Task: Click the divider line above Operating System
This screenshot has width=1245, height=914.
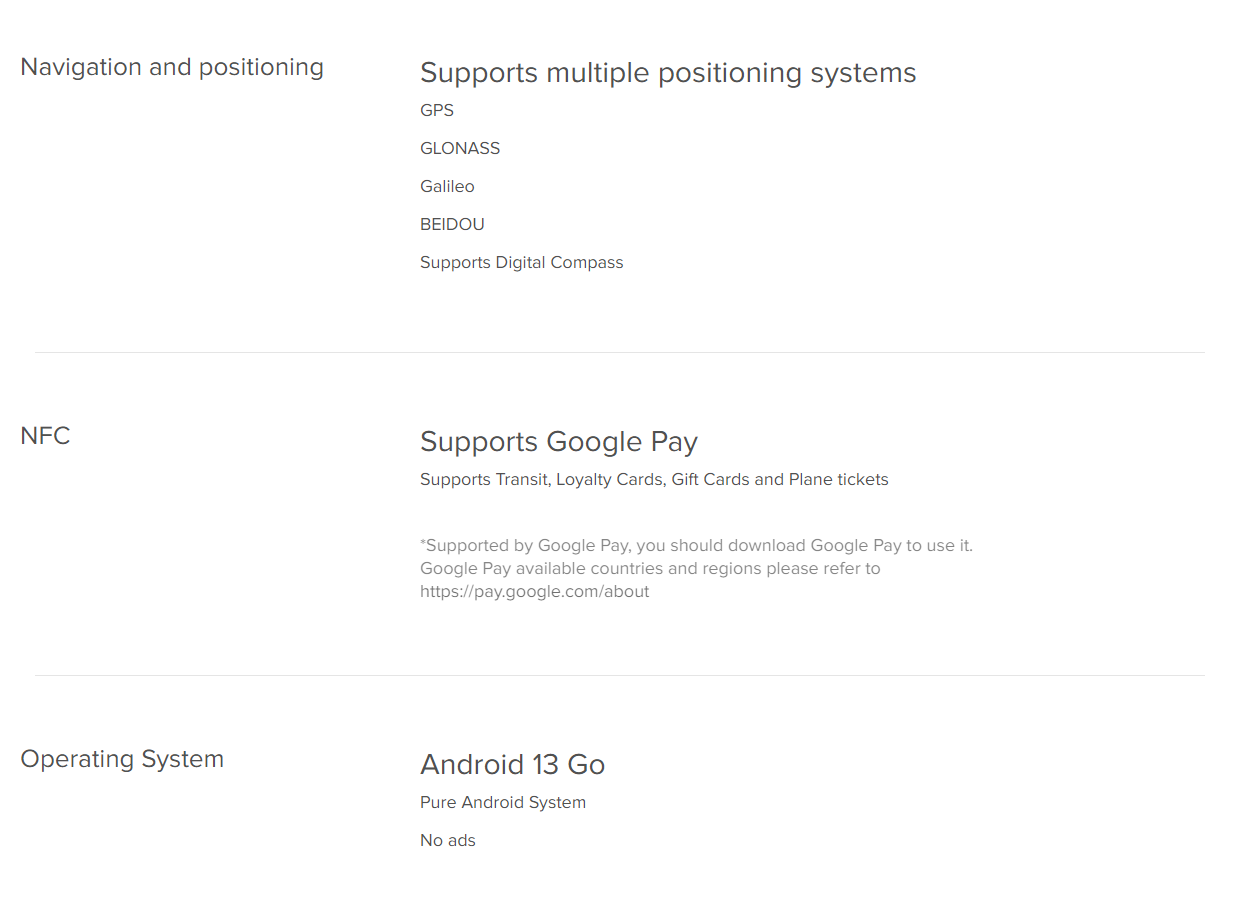Action: click(620, 675)
